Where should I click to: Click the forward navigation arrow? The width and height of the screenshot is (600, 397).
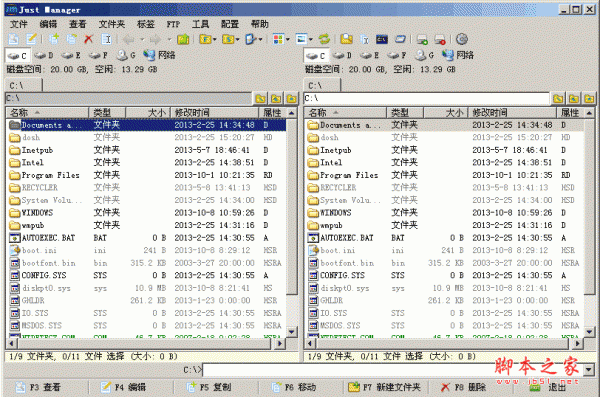click(x=155, y=39)
